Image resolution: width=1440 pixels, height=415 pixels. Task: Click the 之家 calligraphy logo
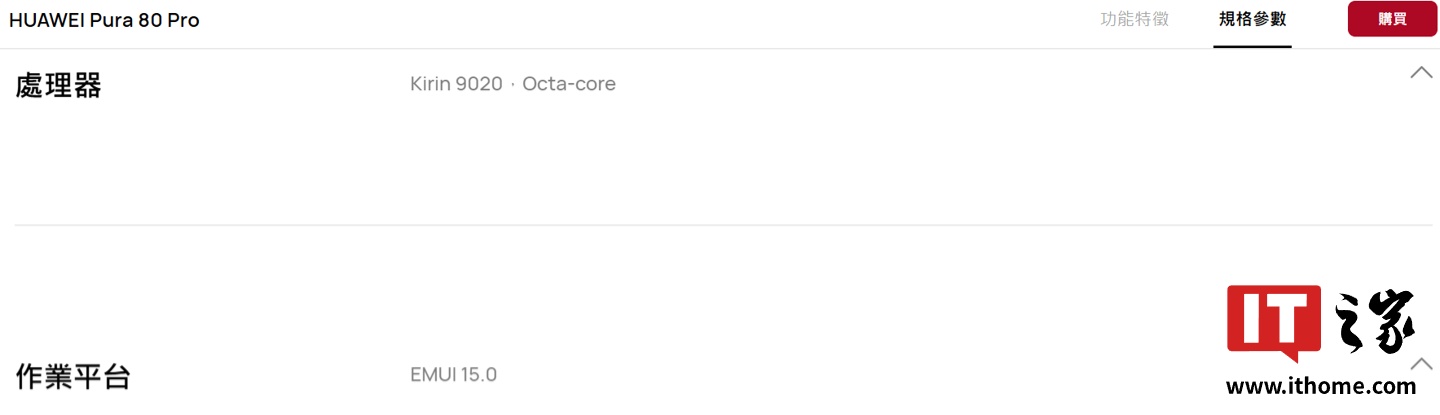(1374, 322)
